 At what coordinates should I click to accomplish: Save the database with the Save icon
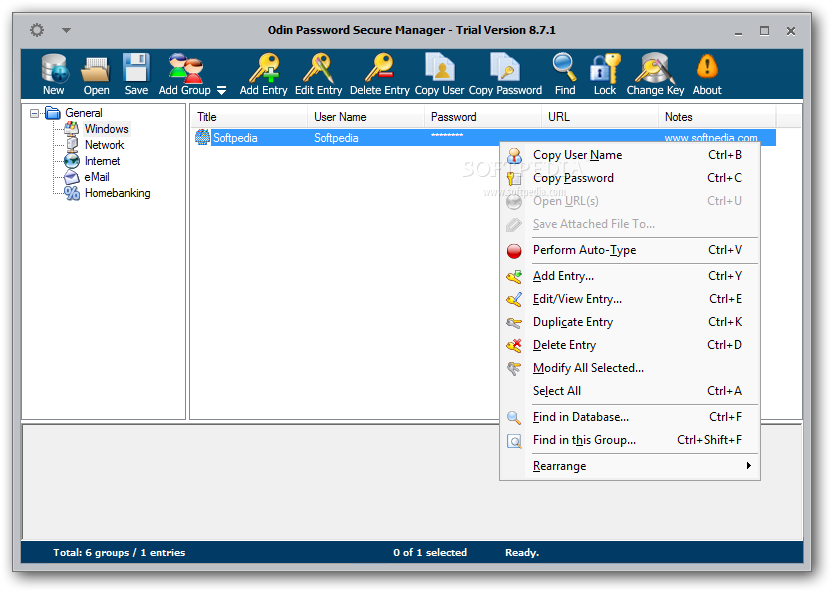click(x=136, y=74)
